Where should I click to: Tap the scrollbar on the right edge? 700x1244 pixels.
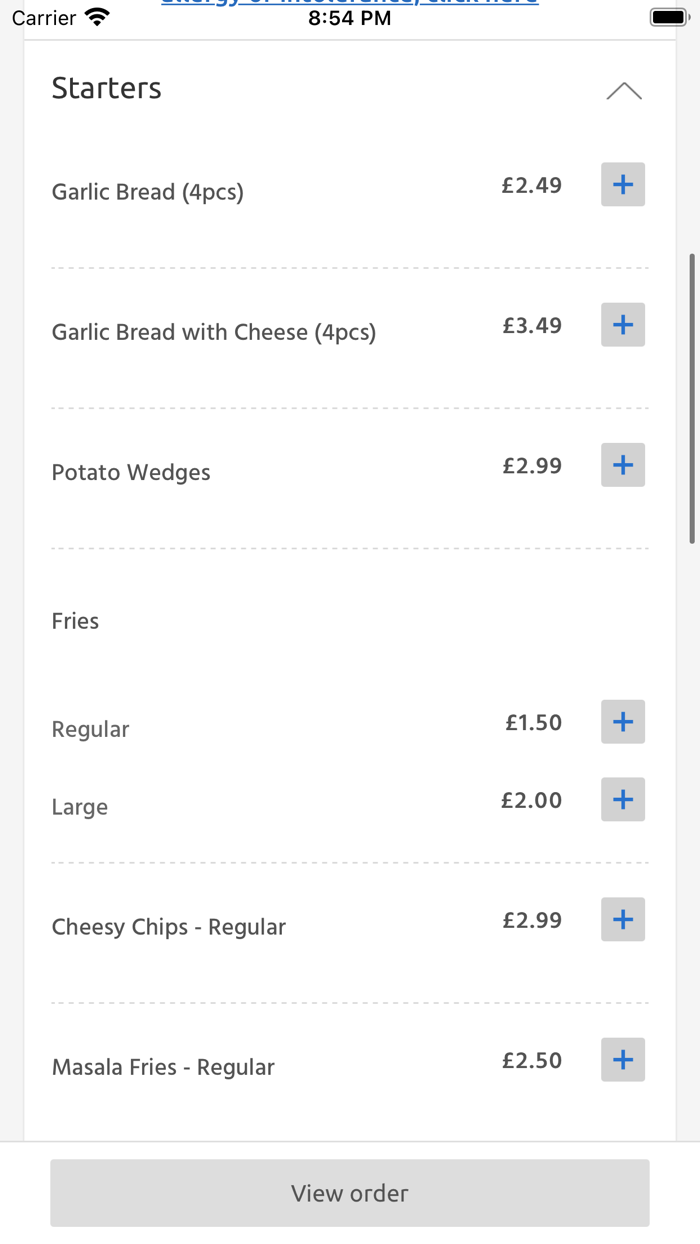692,400
